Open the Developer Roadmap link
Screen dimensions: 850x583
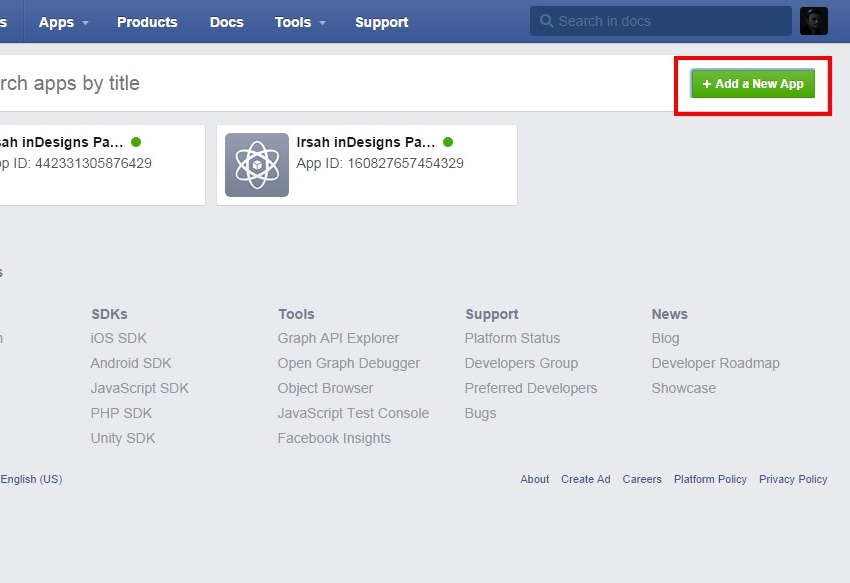(x=716, y=363)
